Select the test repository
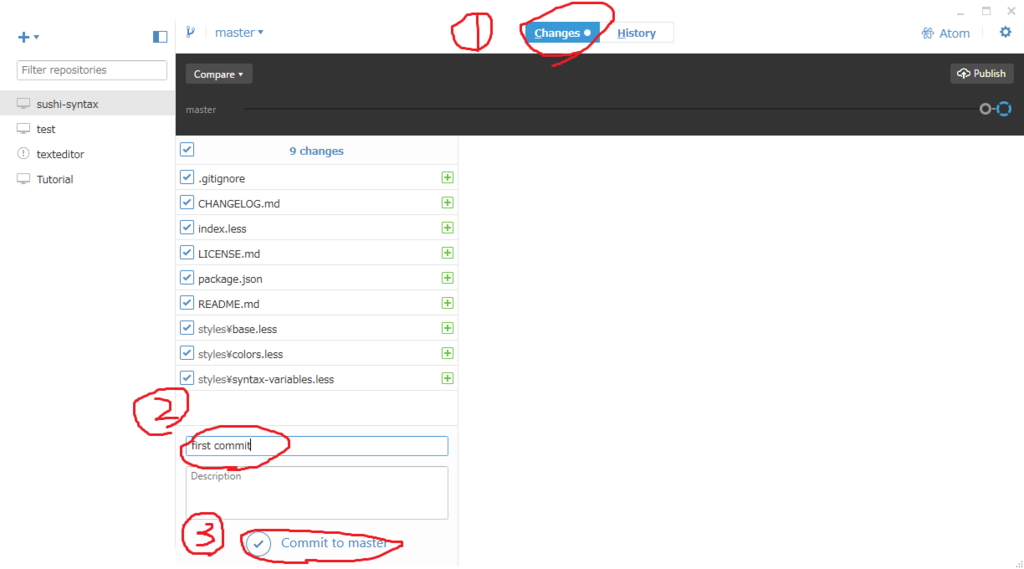1024x569 pixels. click(88, 129)
